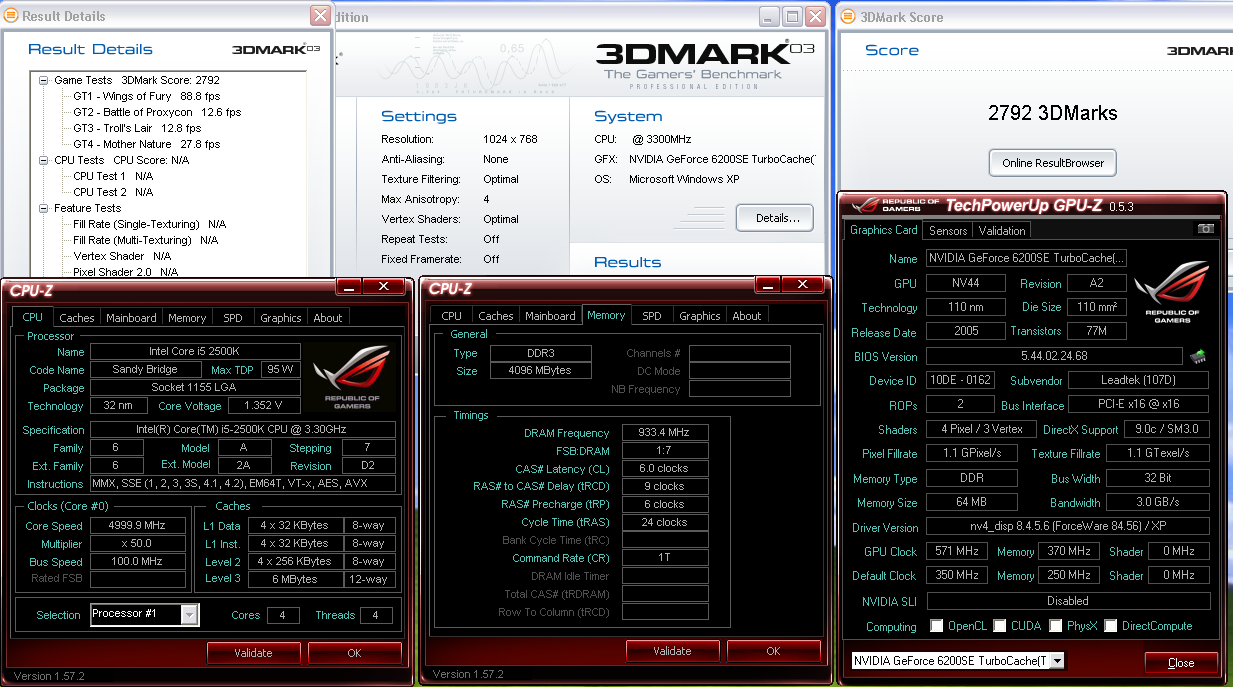1233x687 pixels.
Task: Open About tab in left CPU-Z window
Action: 328,318
